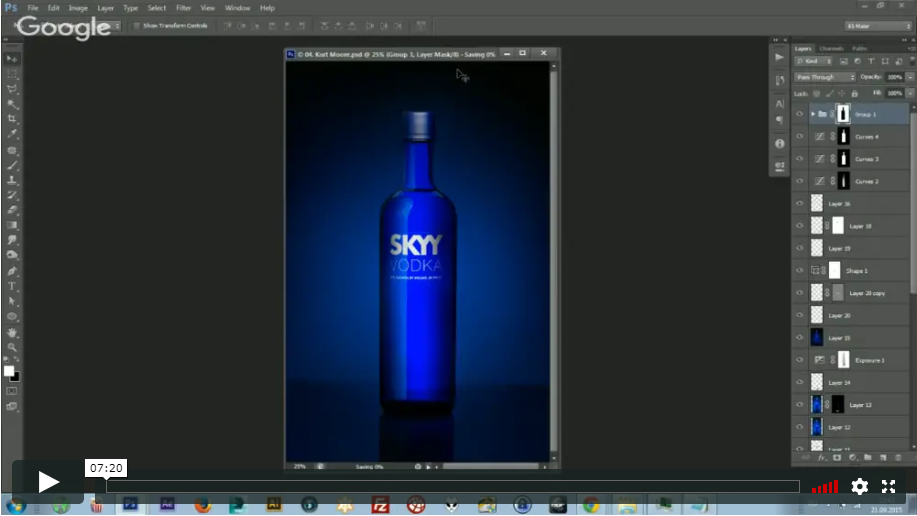Screen dimensions: 917x516
Task: Open Chrome from the taskbar
Action: point(591,504)
